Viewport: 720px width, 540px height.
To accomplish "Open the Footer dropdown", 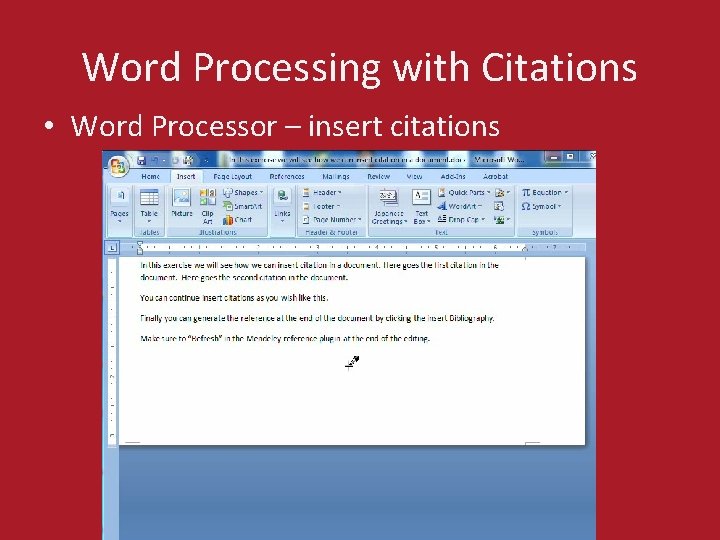I will tap(321, 206).
